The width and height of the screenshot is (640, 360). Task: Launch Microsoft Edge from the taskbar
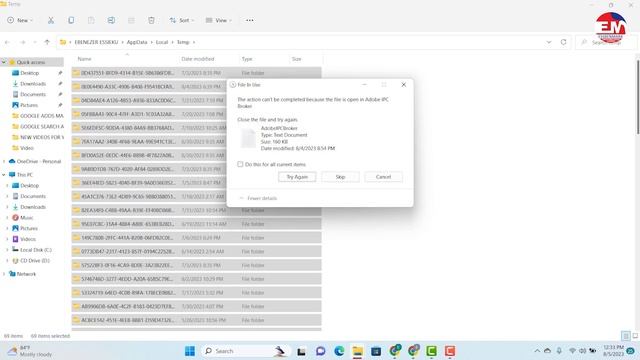339,351
